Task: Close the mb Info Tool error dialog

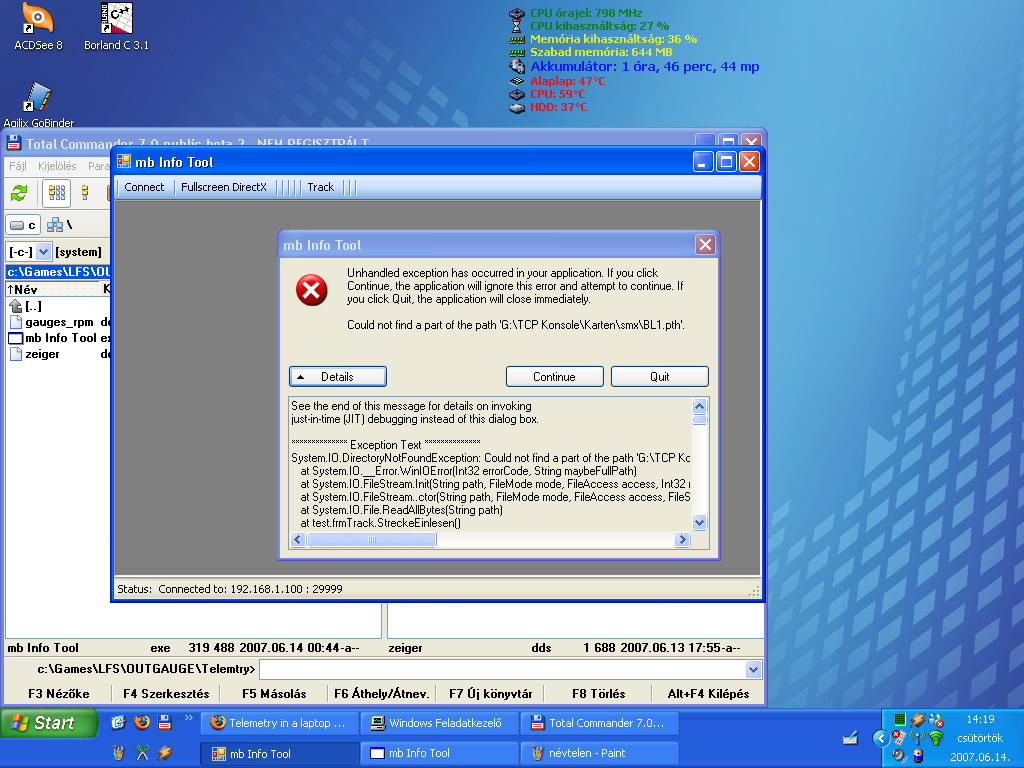Action: tap(705, 245)
